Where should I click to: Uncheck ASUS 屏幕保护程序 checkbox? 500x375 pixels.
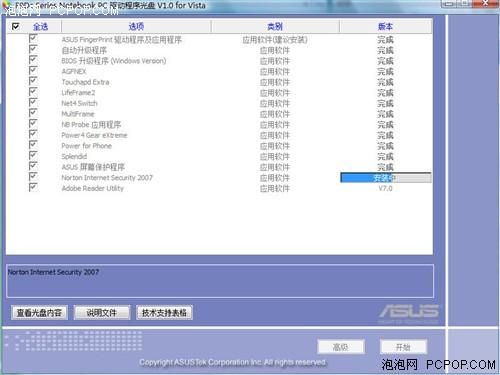[33, 166]
